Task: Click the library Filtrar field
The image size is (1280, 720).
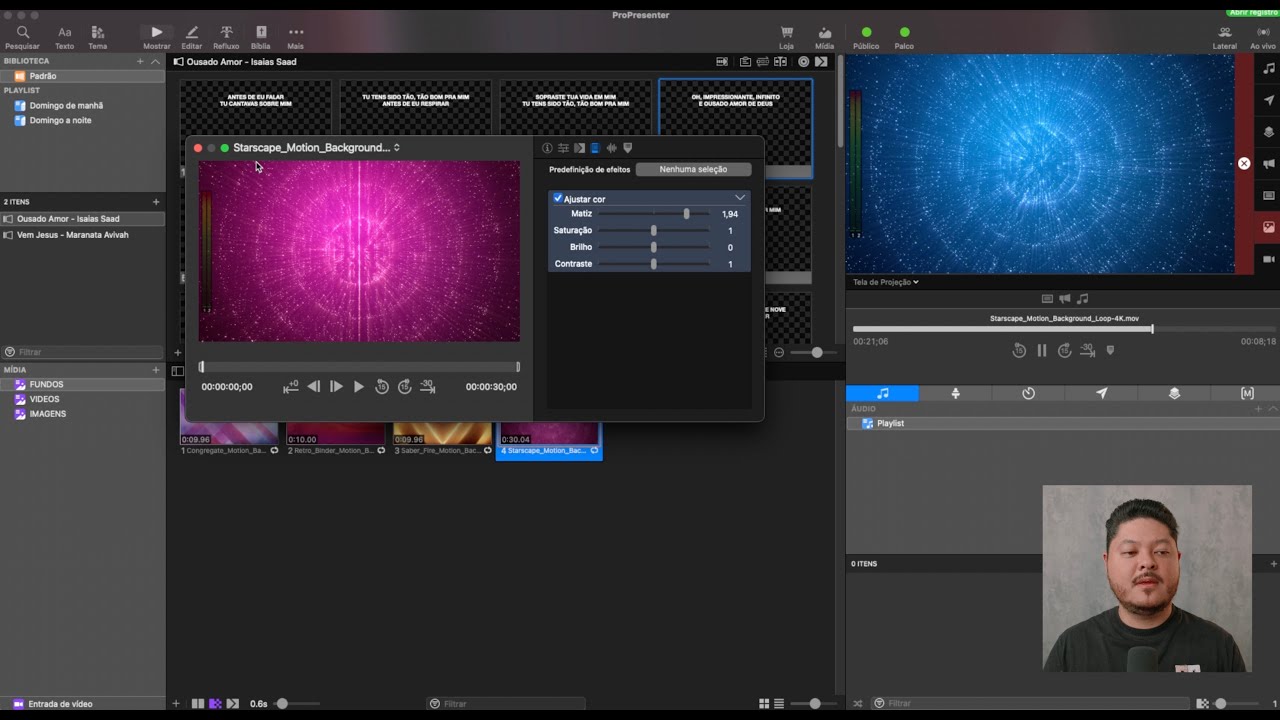Action: (x=82, y=352)
